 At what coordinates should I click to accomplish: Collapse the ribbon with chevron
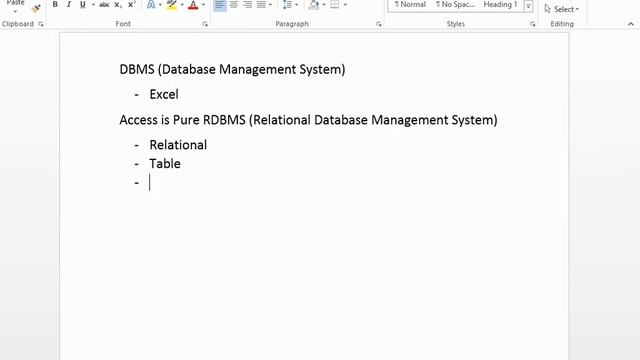pyautogui.click(x=631, y=24)
